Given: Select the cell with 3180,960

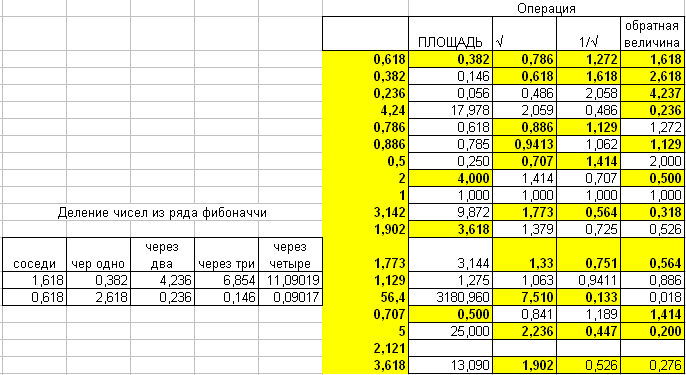Looking at the screenshot, I should pyautogui.click(x=451, y=297).
